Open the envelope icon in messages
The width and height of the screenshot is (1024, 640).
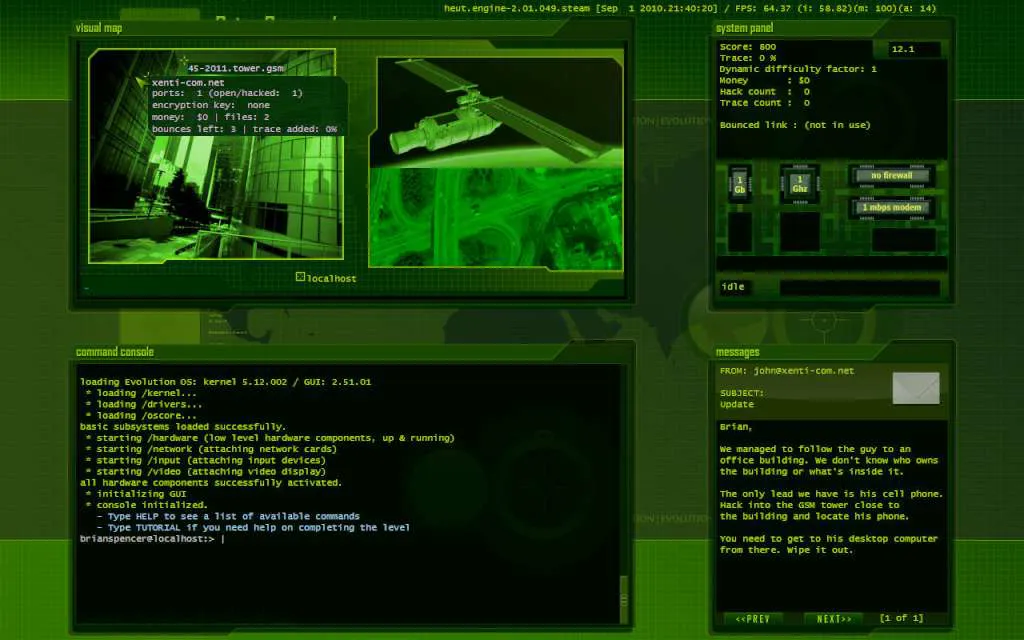[916, 388]
